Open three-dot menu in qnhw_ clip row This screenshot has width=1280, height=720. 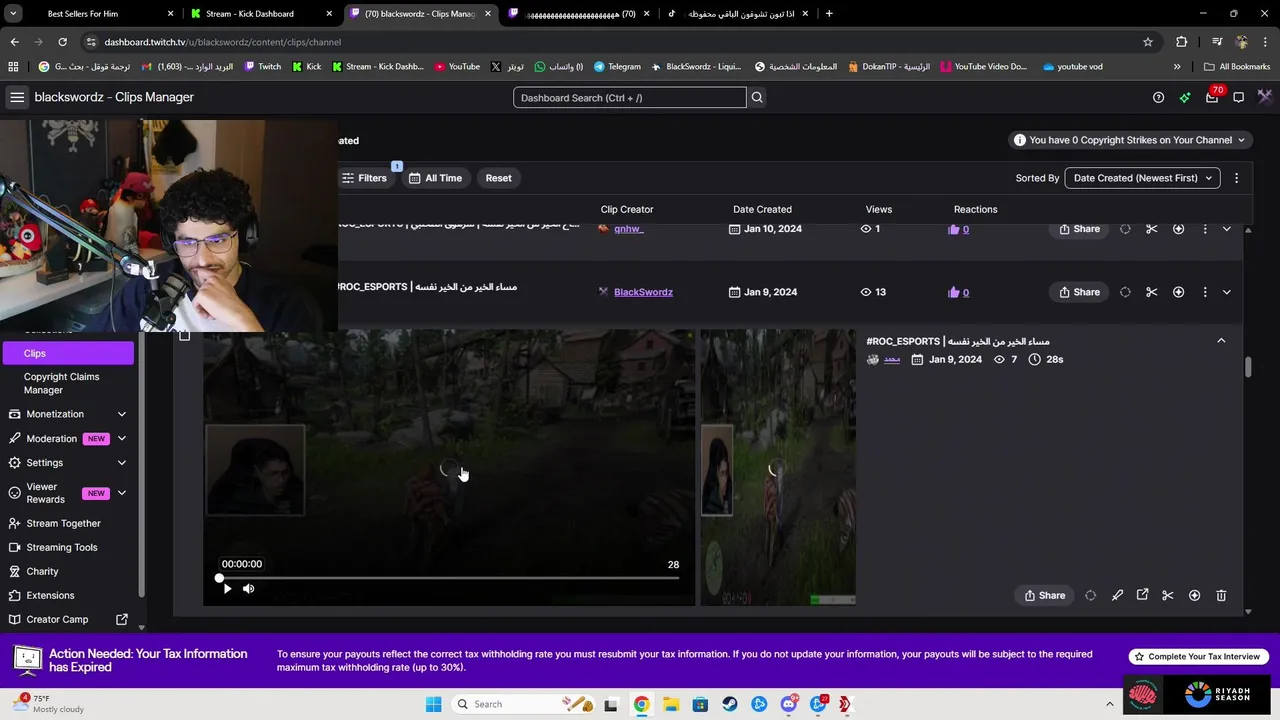pyautogui.click(x=1204, y=229)
